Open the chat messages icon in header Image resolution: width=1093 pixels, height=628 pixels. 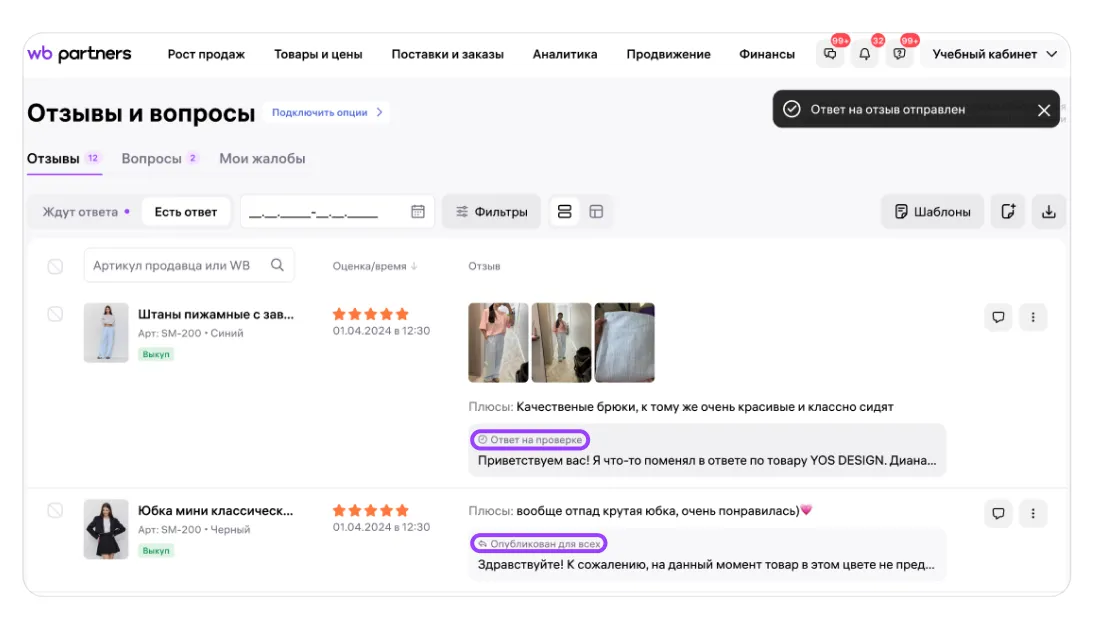coord(829,54)
